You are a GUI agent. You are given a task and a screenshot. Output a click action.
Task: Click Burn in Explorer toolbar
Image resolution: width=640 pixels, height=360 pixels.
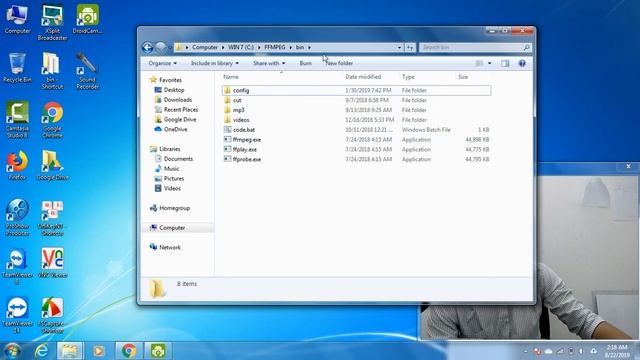point(305,63)
